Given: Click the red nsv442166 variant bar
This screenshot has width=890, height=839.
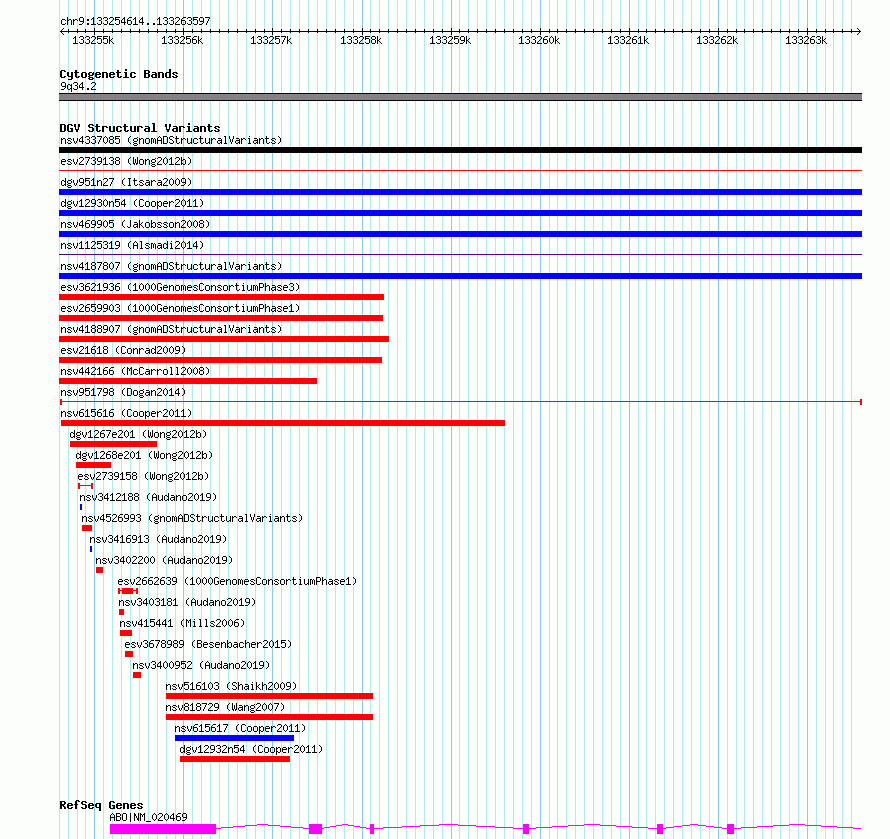Looking at the screenshot, I should tap(188, 381).
